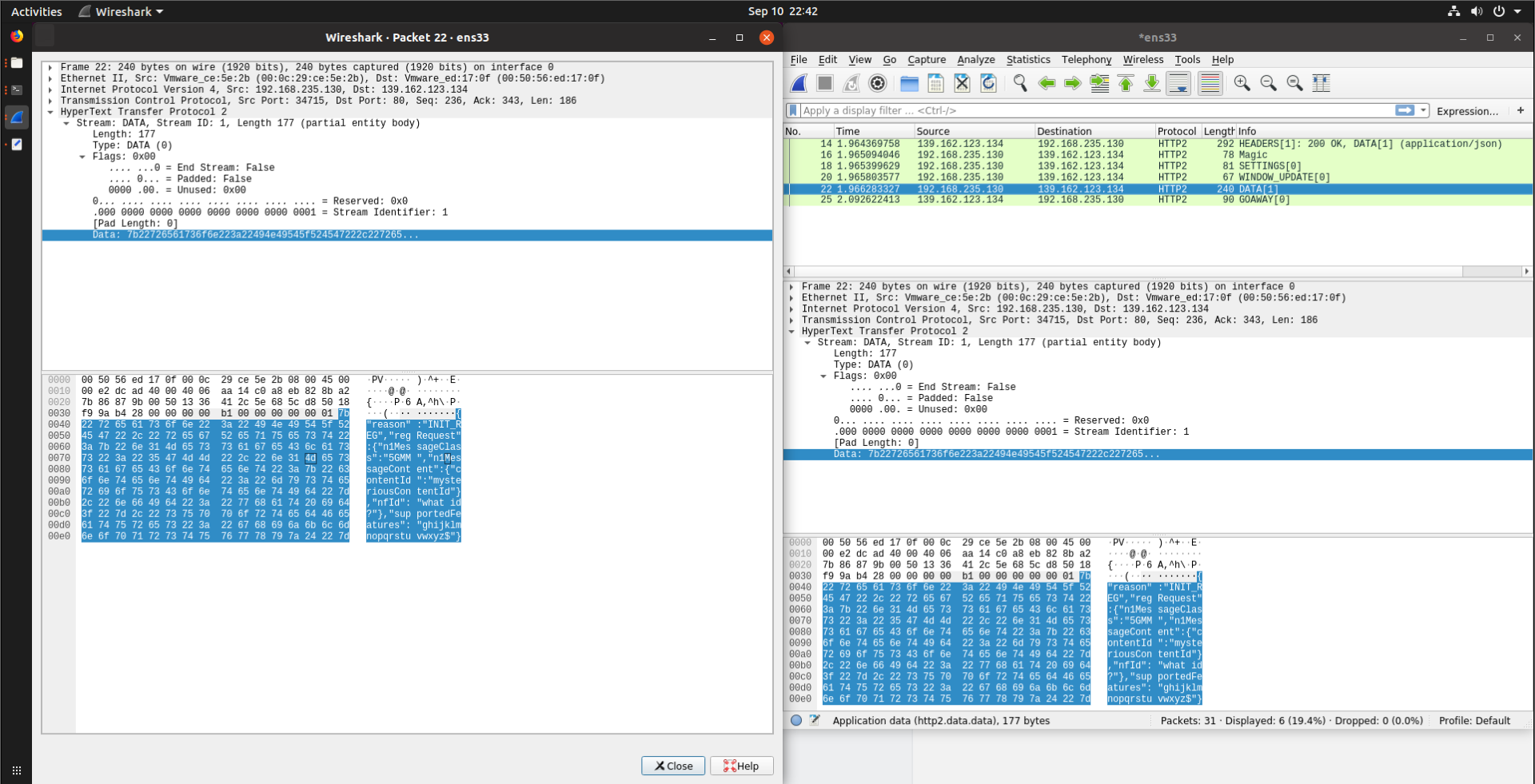Image resolution: width=1535 pixels, height=784 pixels.
Task: Jump to the first packet
Action: pyautogui.click(x=1126, y=83)
